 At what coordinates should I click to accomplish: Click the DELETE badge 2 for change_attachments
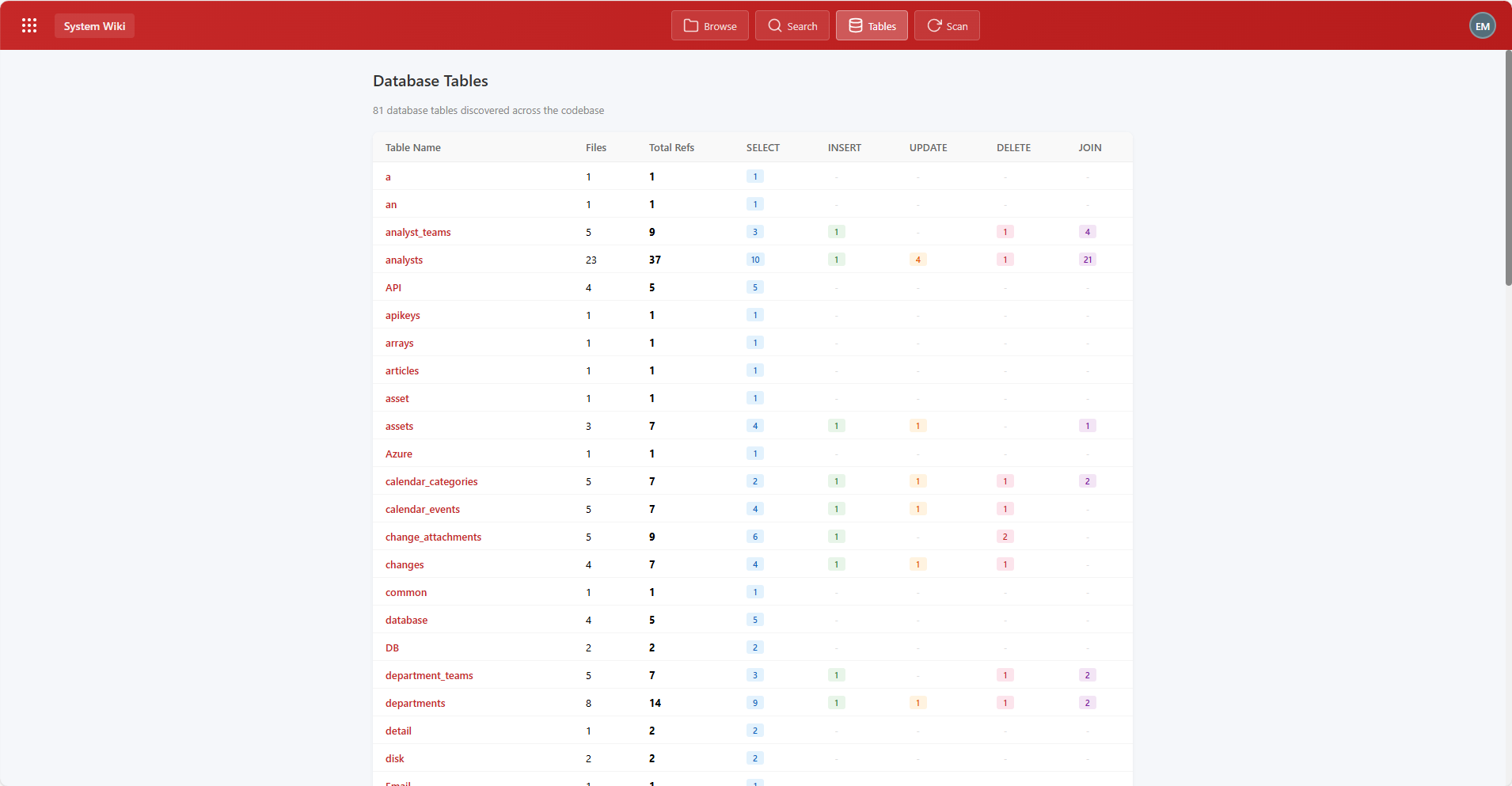(x=1005, y=537)
